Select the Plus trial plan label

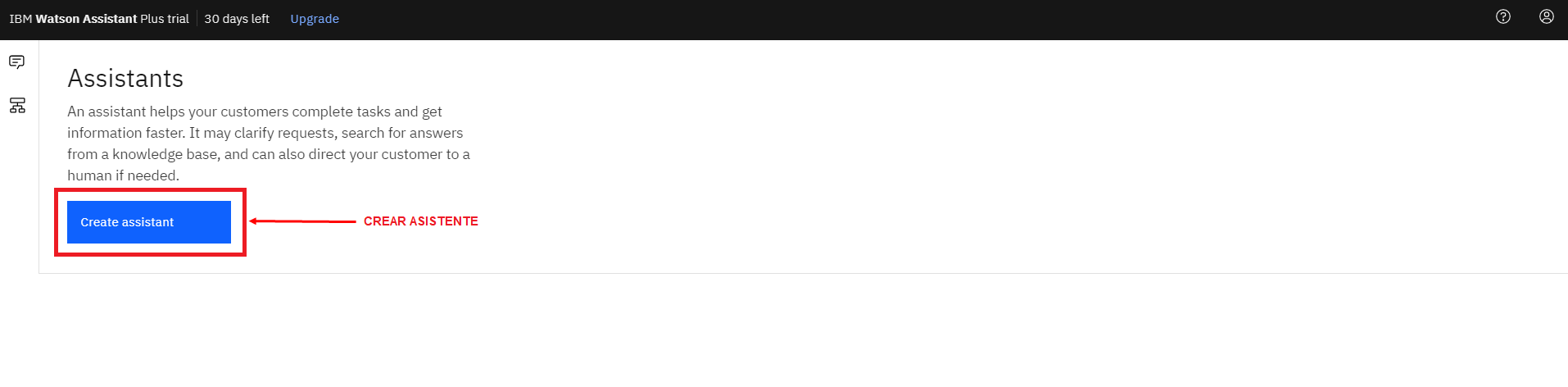point(165,19)
